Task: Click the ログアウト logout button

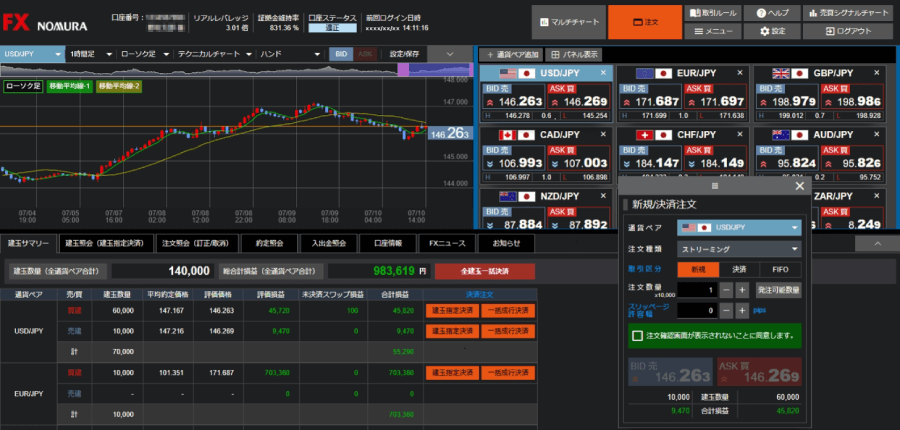Action: [849, 31]
